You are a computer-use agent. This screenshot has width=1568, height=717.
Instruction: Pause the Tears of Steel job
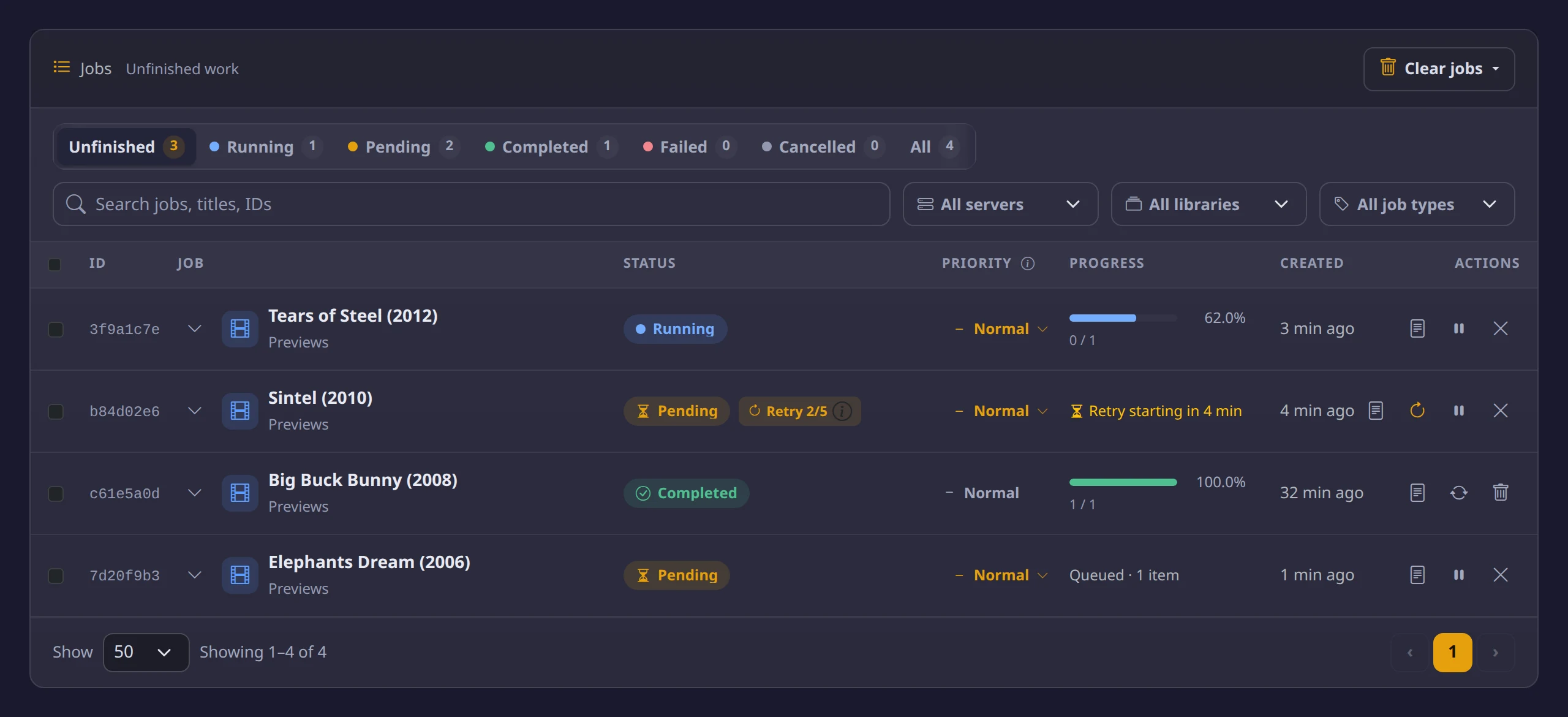point(1458,329)
